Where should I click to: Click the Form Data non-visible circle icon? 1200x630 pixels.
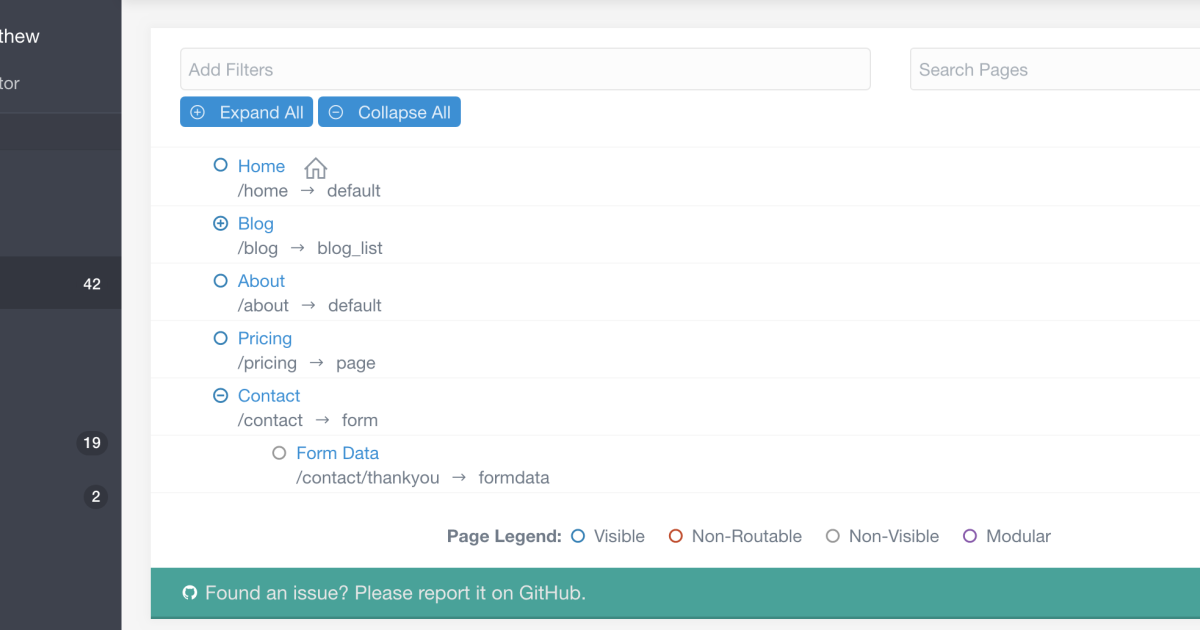coord(279,453)
